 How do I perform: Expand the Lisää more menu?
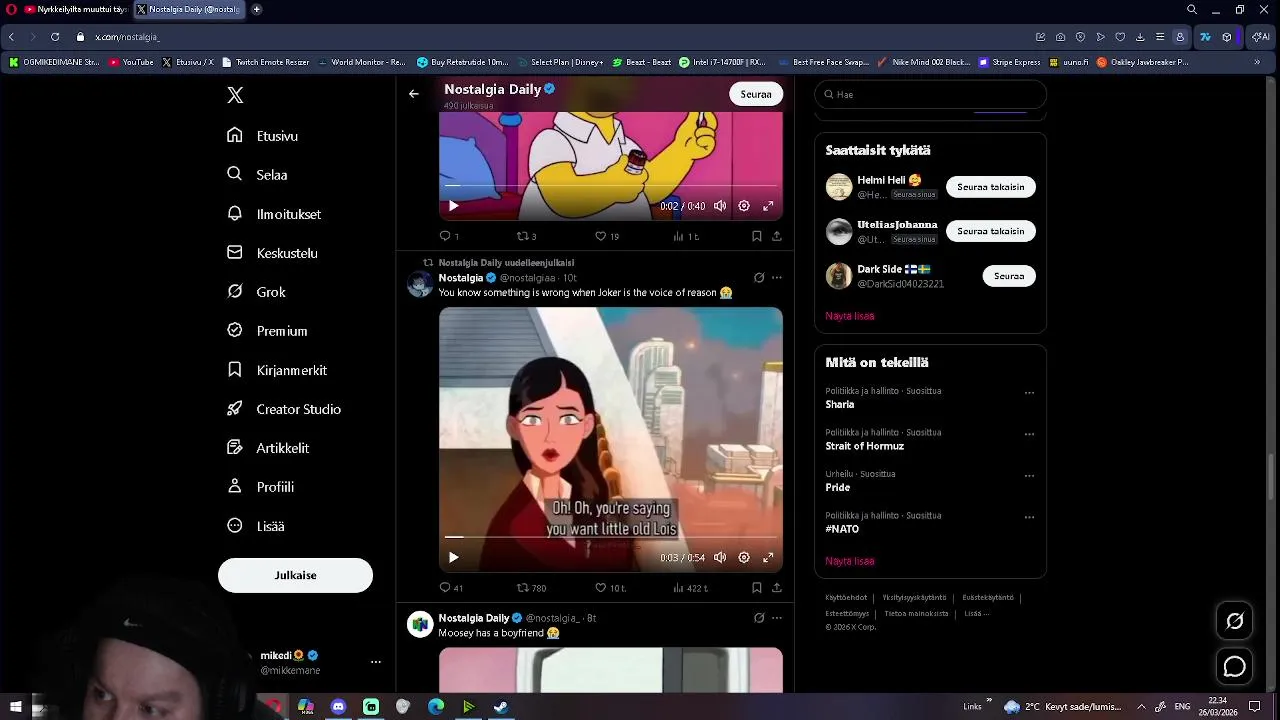coord(256,526)
